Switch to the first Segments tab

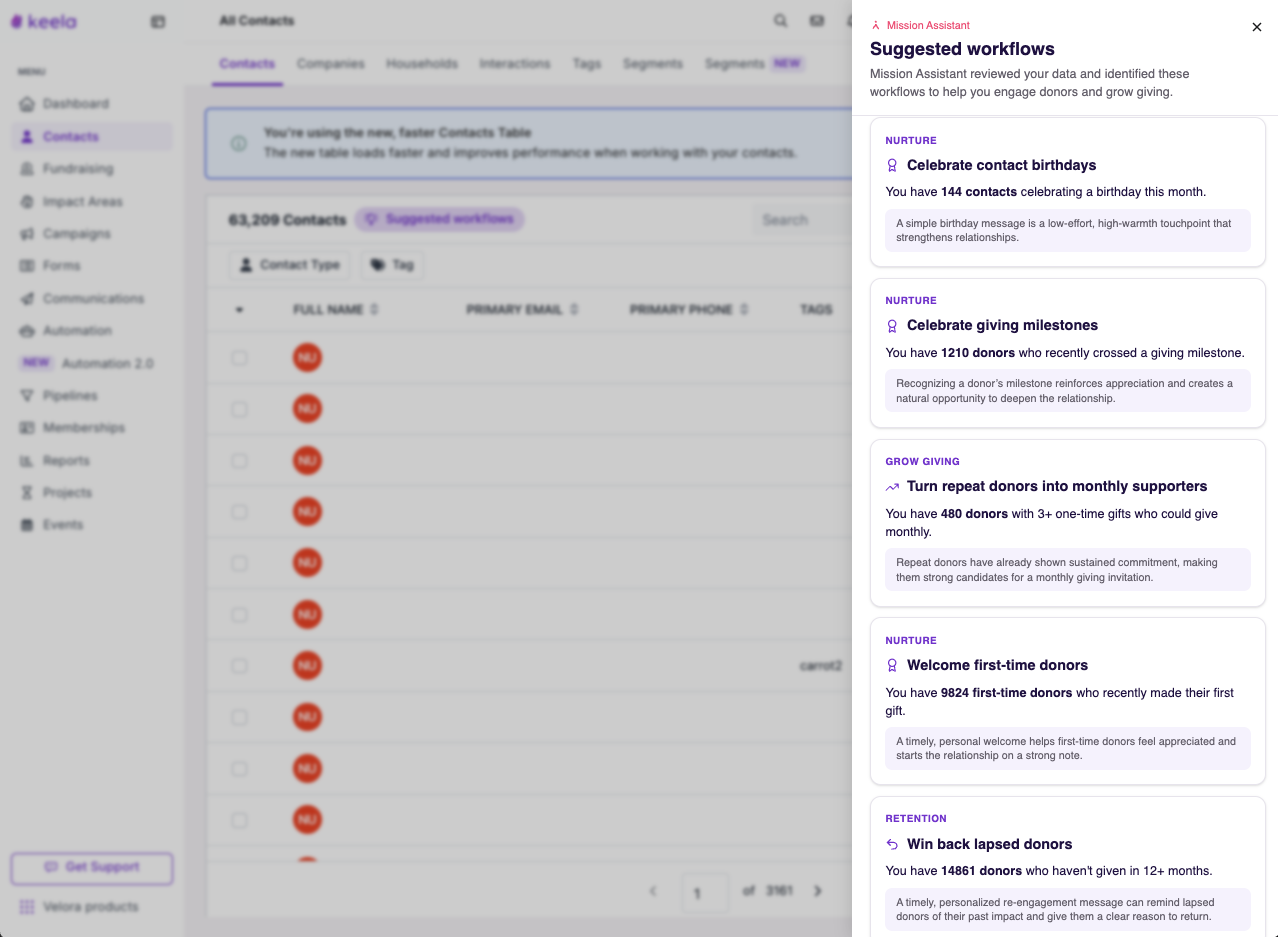(653, 64)
